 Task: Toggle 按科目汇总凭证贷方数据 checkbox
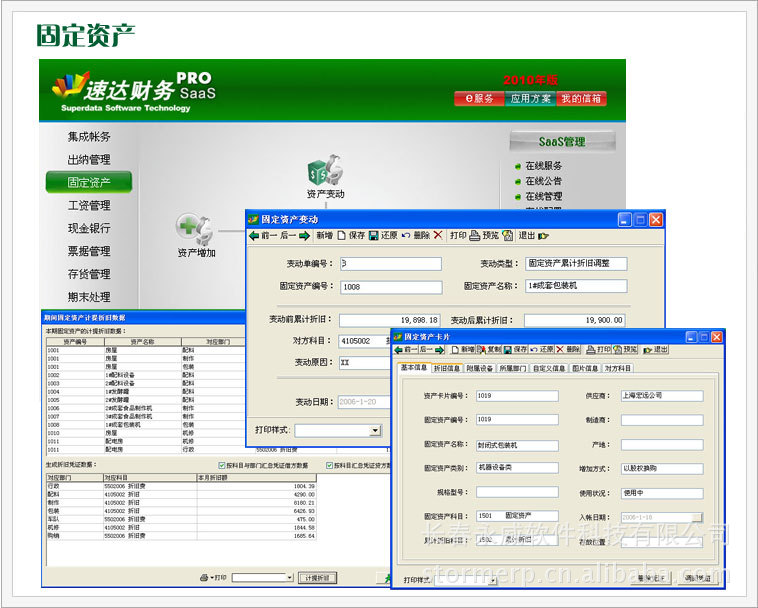[x=329, y=465]
